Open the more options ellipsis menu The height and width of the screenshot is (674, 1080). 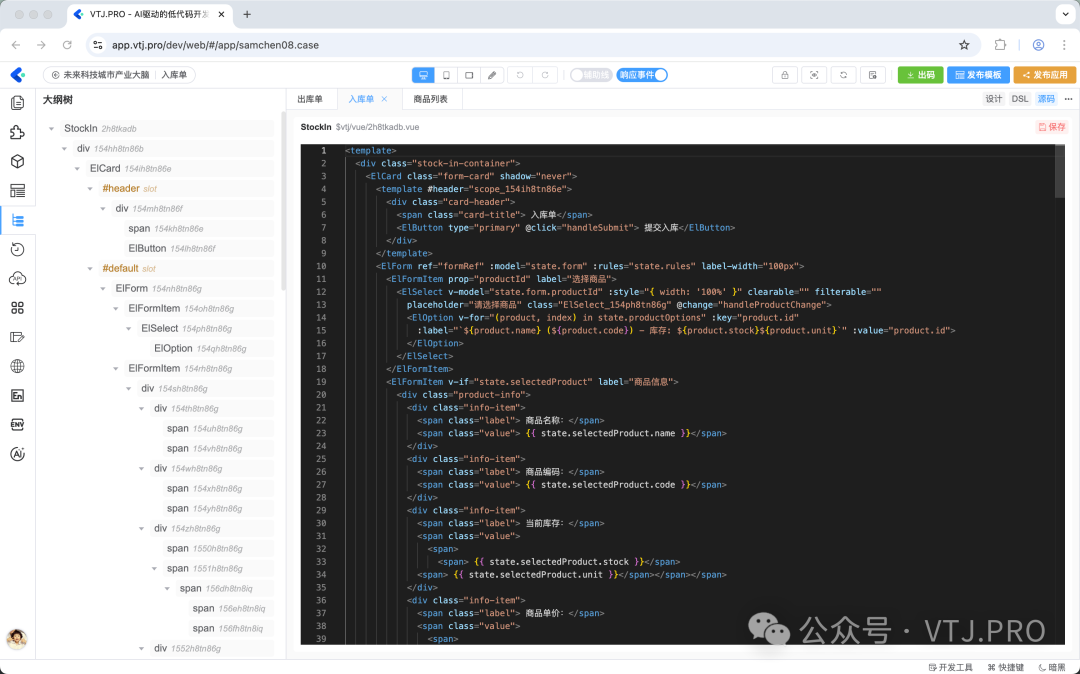point(1068,99)
